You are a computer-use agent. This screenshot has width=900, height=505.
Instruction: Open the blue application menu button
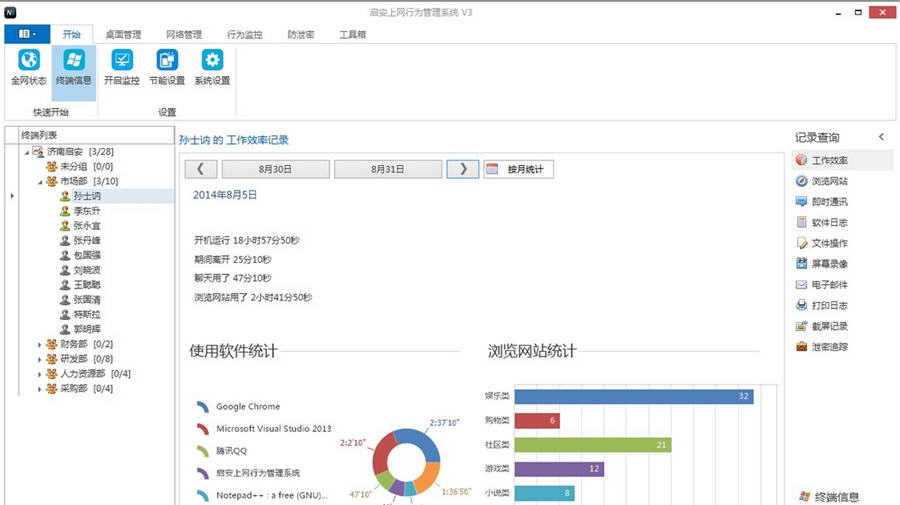(x=27, y=34)
